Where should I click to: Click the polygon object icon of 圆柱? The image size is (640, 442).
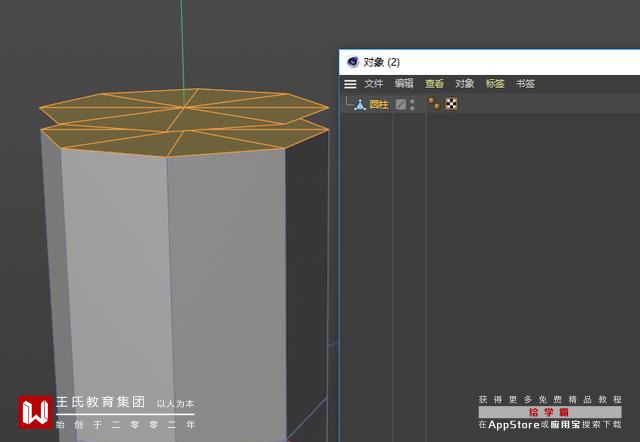tap(360, 105)
